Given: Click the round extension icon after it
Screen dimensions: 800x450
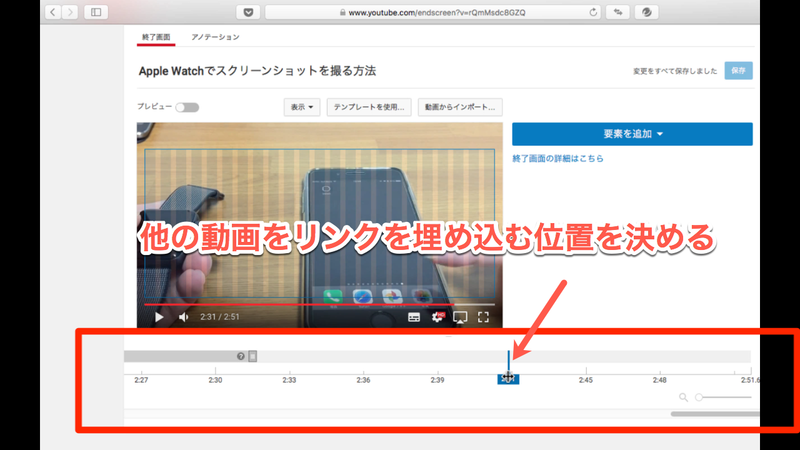Looking at the screenshot, I should click(x=646, y=12).
